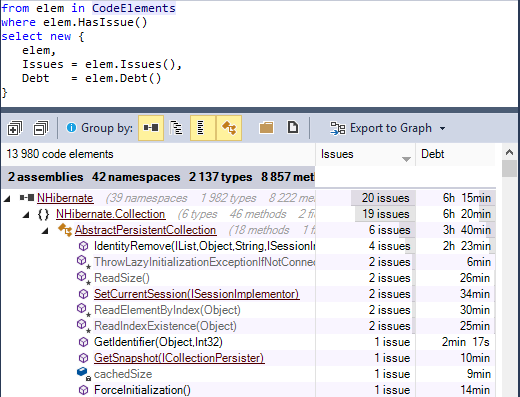Click the scrollbar up arrow
This screenshot has width=520, height=397.
(509, 153)
